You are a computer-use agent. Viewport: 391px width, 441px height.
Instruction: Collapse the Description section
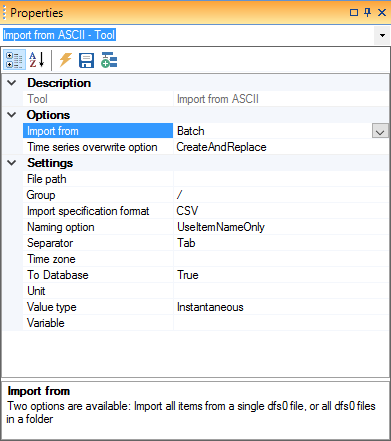12,83
